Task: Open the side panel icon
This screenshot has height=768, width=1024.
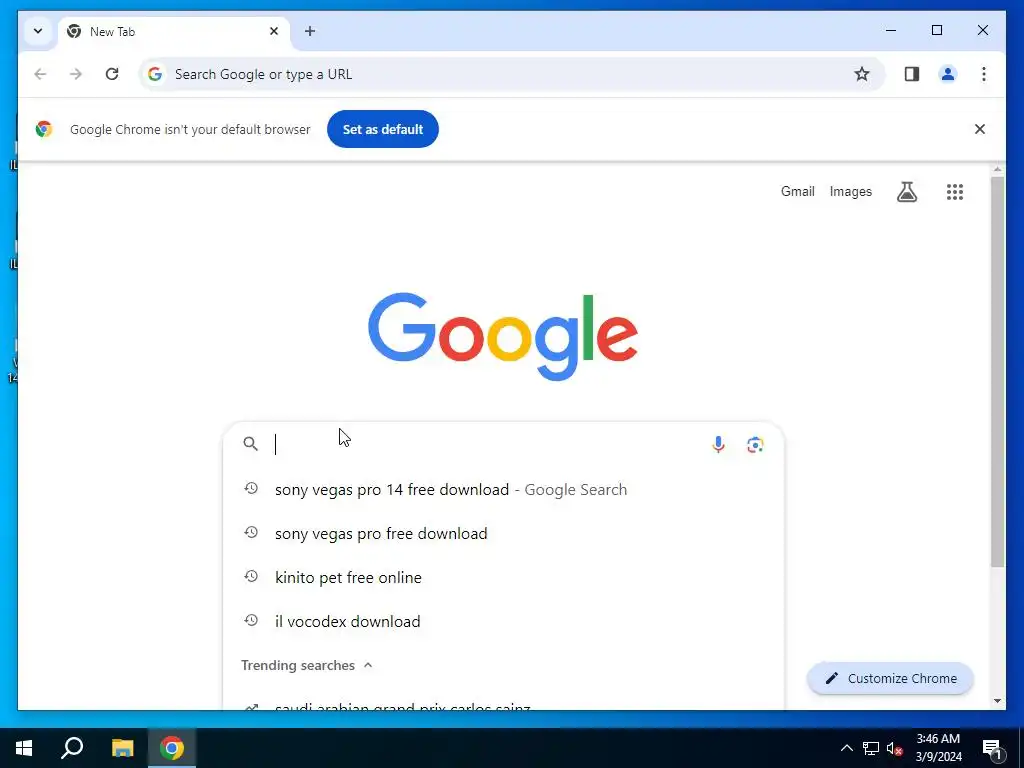Action: [x=912, y=74]
